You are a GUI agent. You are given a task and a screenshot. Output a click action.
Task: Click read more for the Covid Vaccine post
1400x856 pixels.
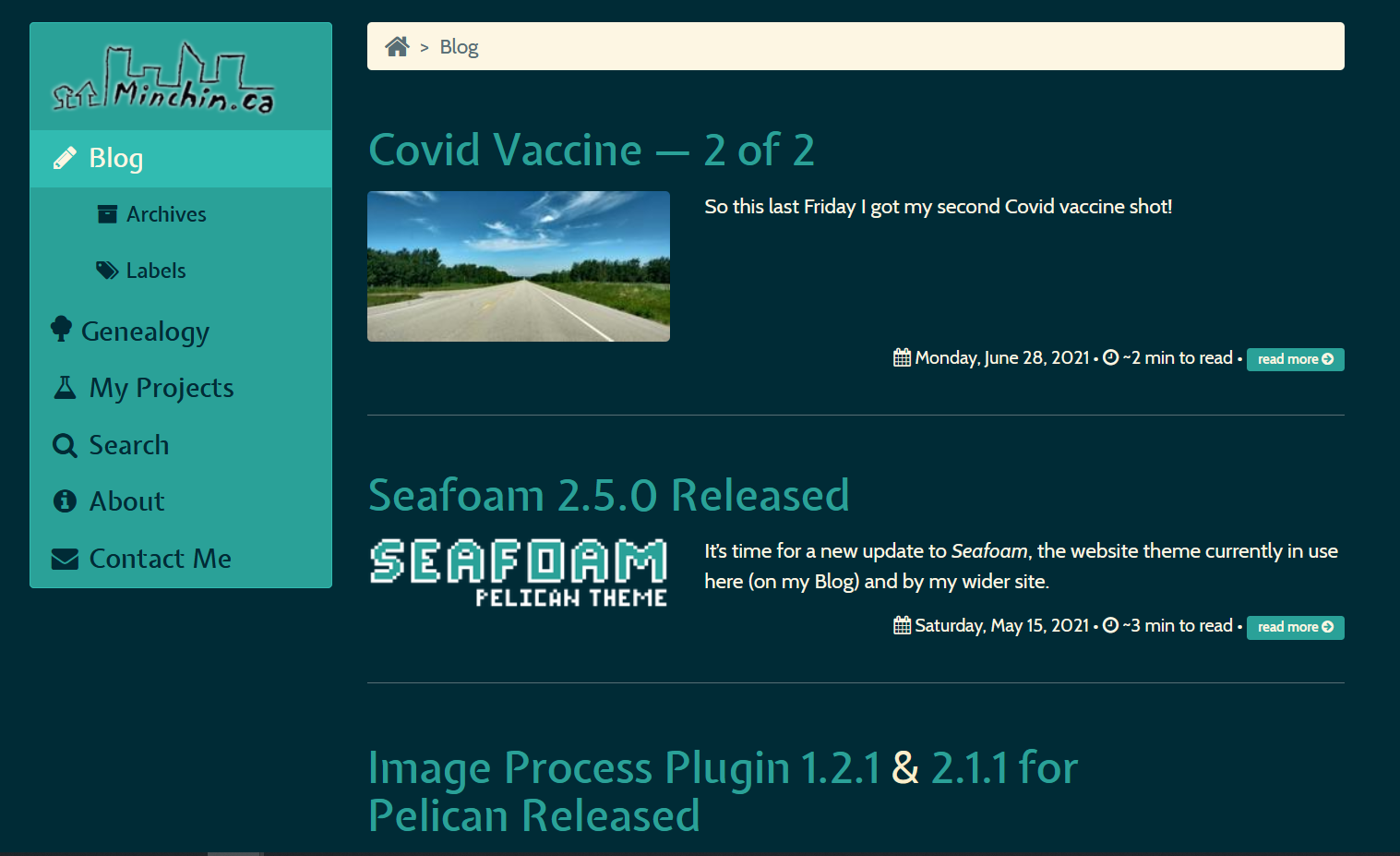point(1295,359)
